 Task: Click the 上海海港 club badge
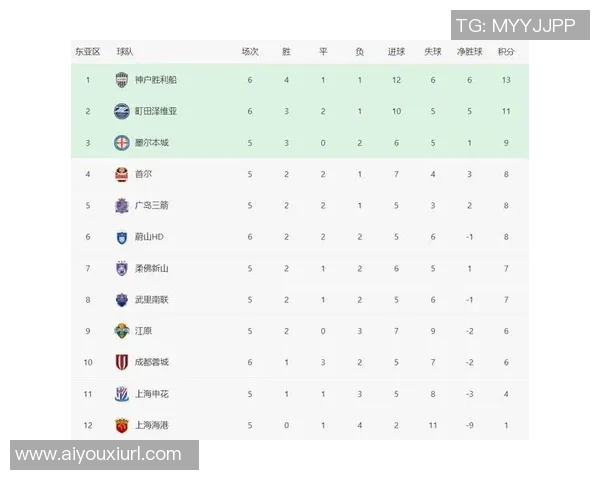[x=121, y=425]
